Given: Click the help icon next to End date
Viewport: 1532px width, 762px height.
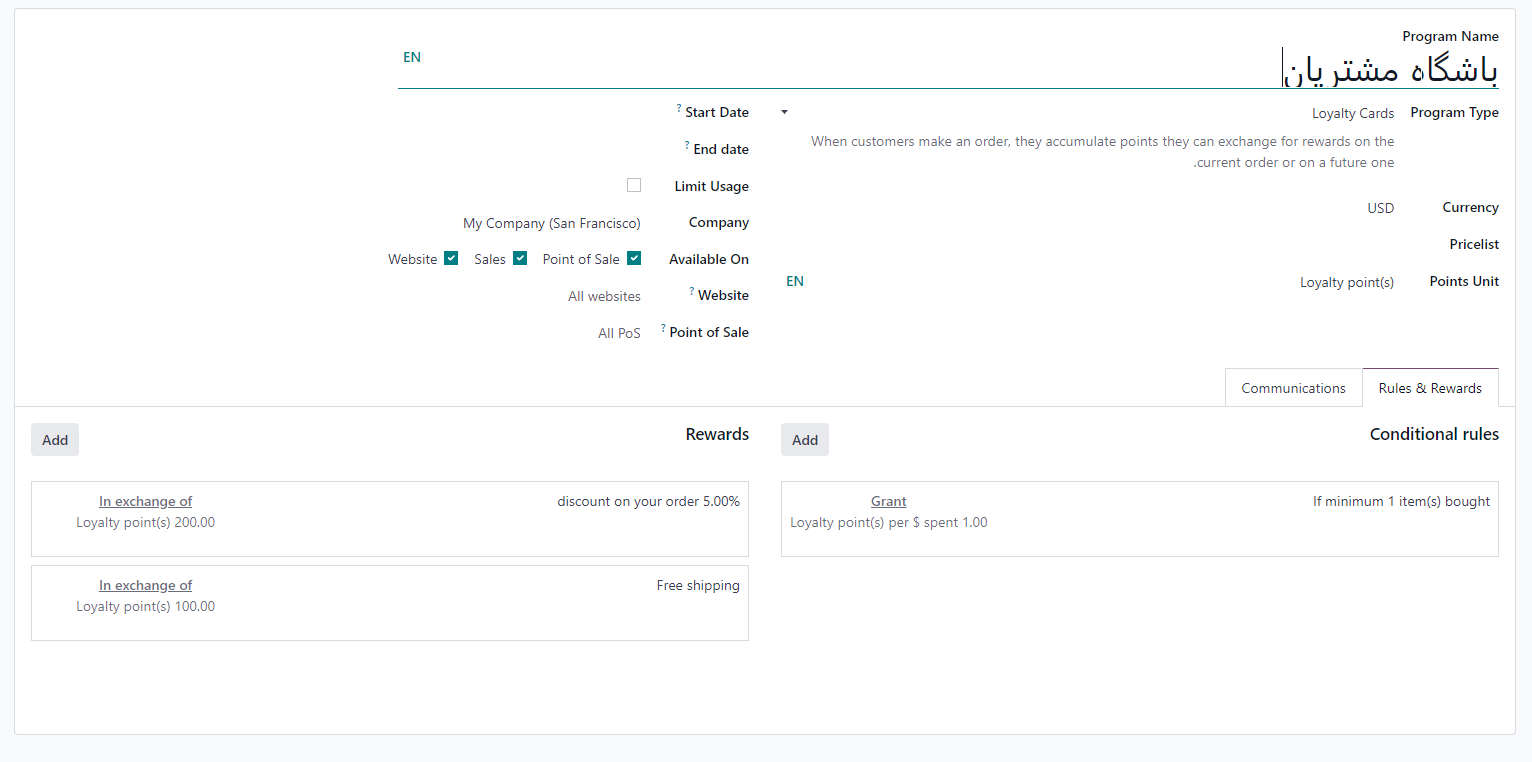Looking at the screenshot, I should 687,145.
